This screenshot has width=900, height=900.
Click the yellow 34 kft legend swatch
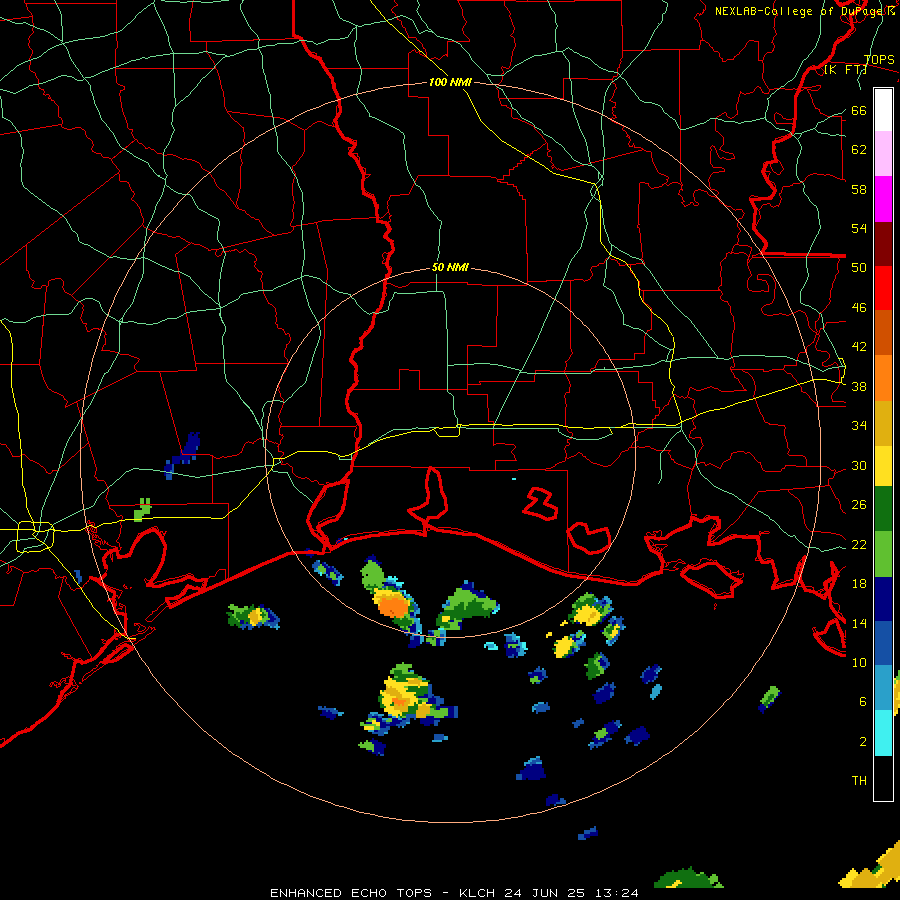pos(883,466)
